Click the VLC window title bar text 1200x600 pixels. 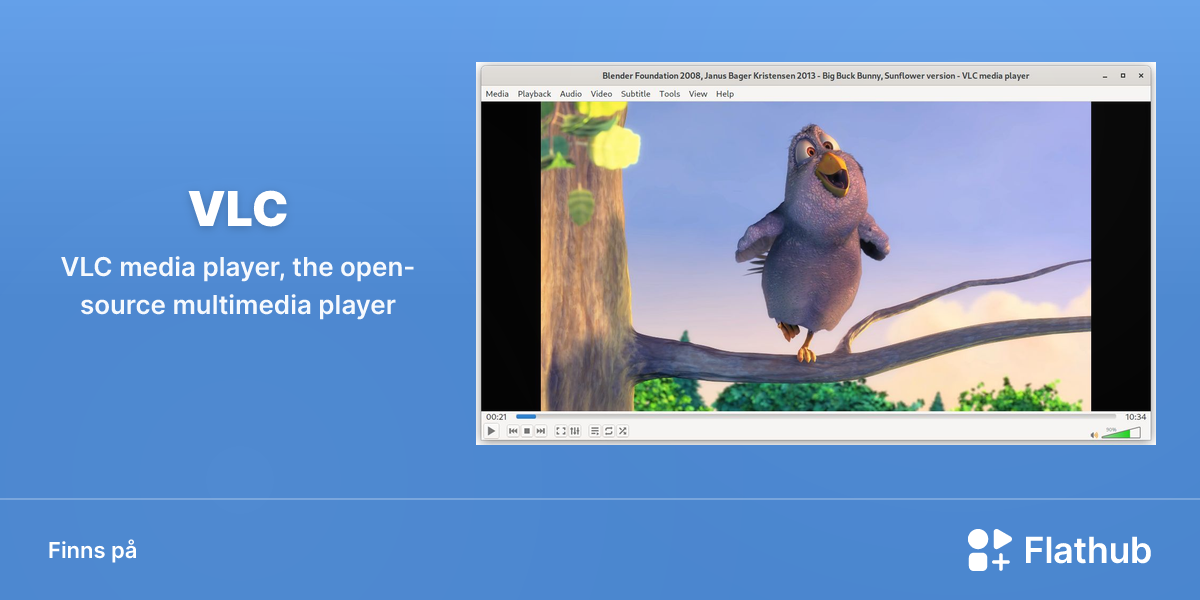pos(816,76)
